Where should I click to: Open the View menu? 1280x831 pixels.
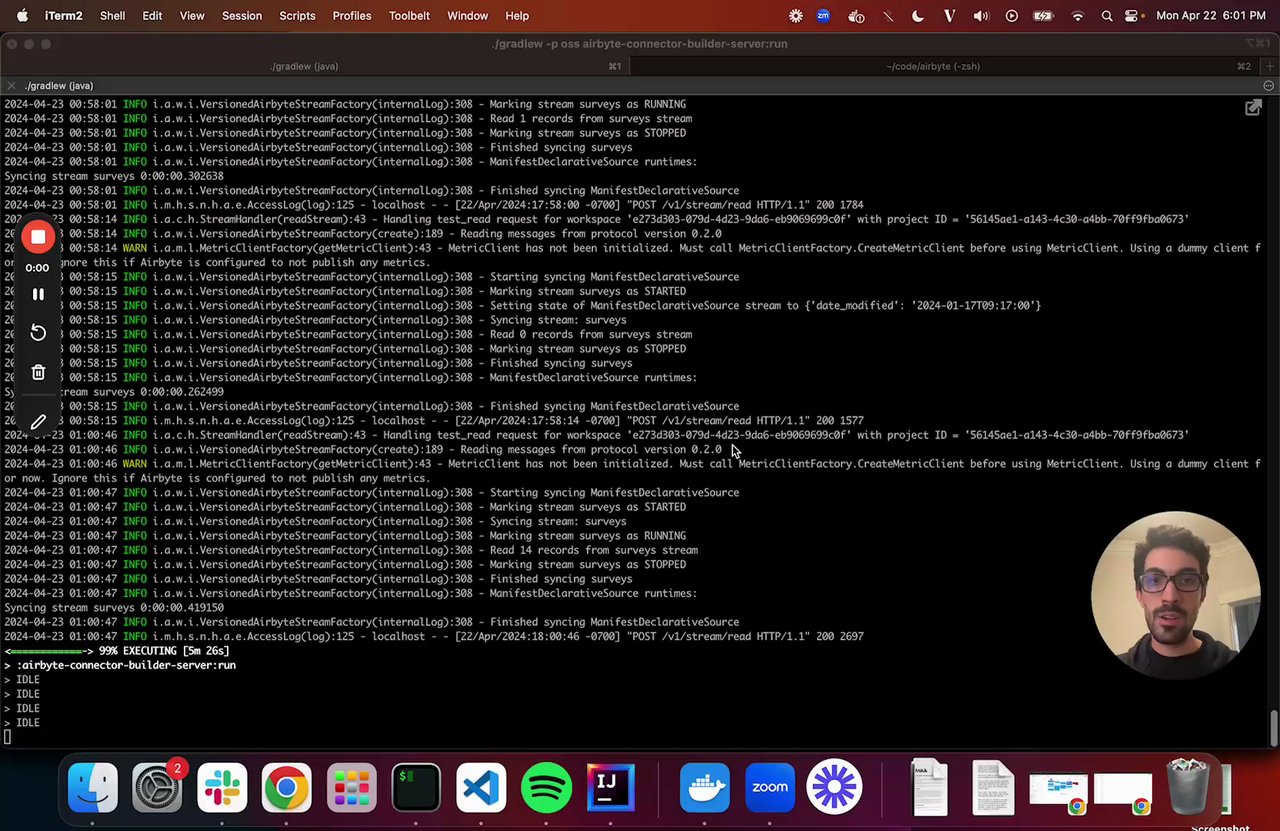point(192,16)
